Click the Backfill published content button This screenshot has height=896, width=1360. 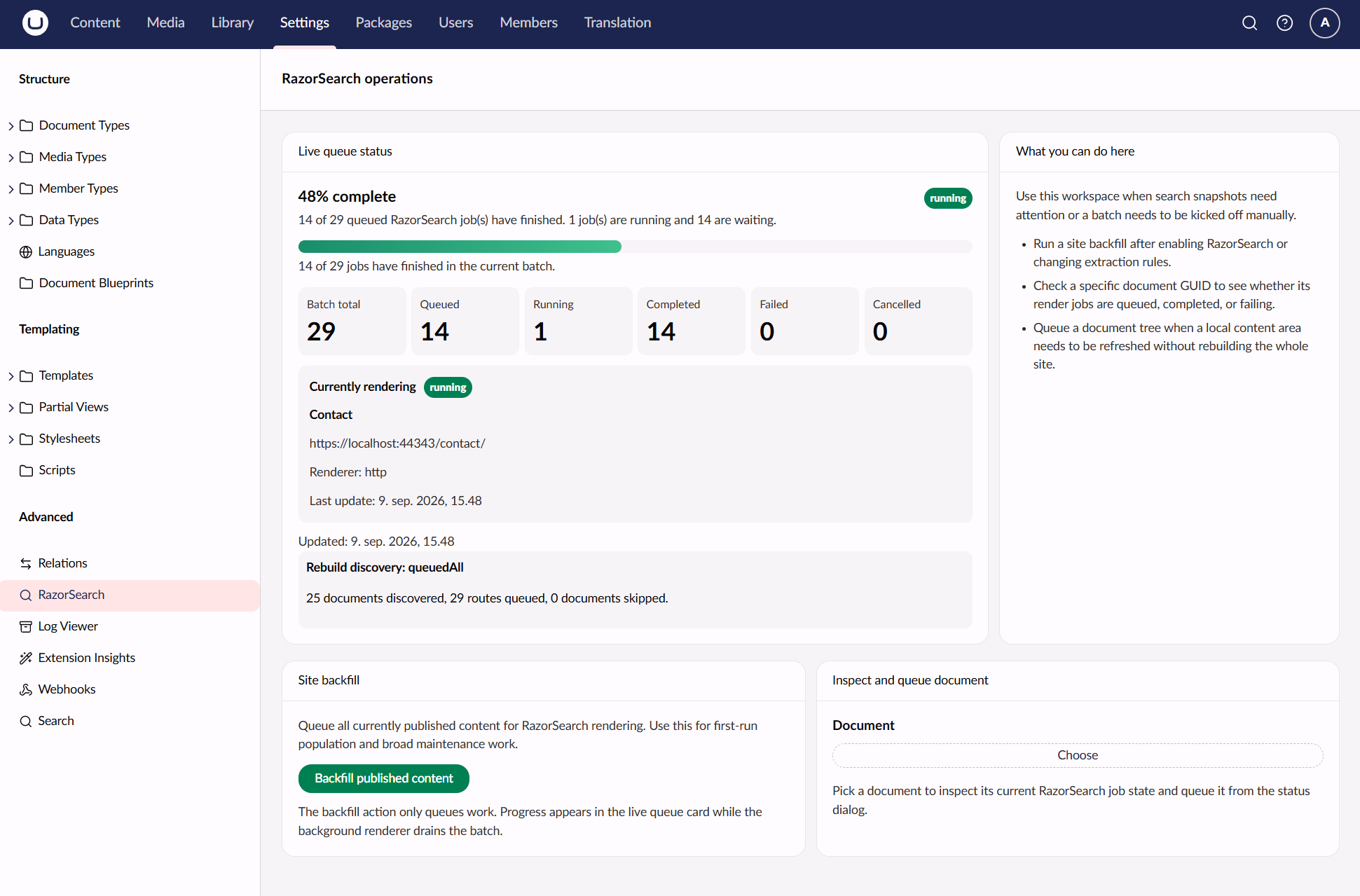click(x=383, y=778)
